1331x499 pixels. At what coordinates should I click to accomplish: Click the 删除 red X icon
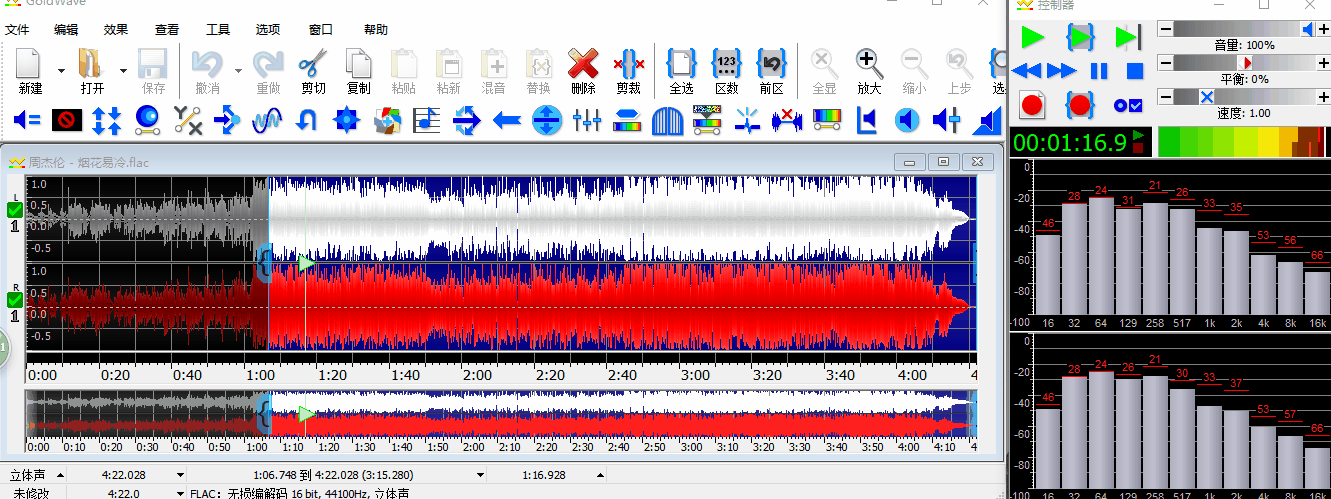(x=583, y=72)
